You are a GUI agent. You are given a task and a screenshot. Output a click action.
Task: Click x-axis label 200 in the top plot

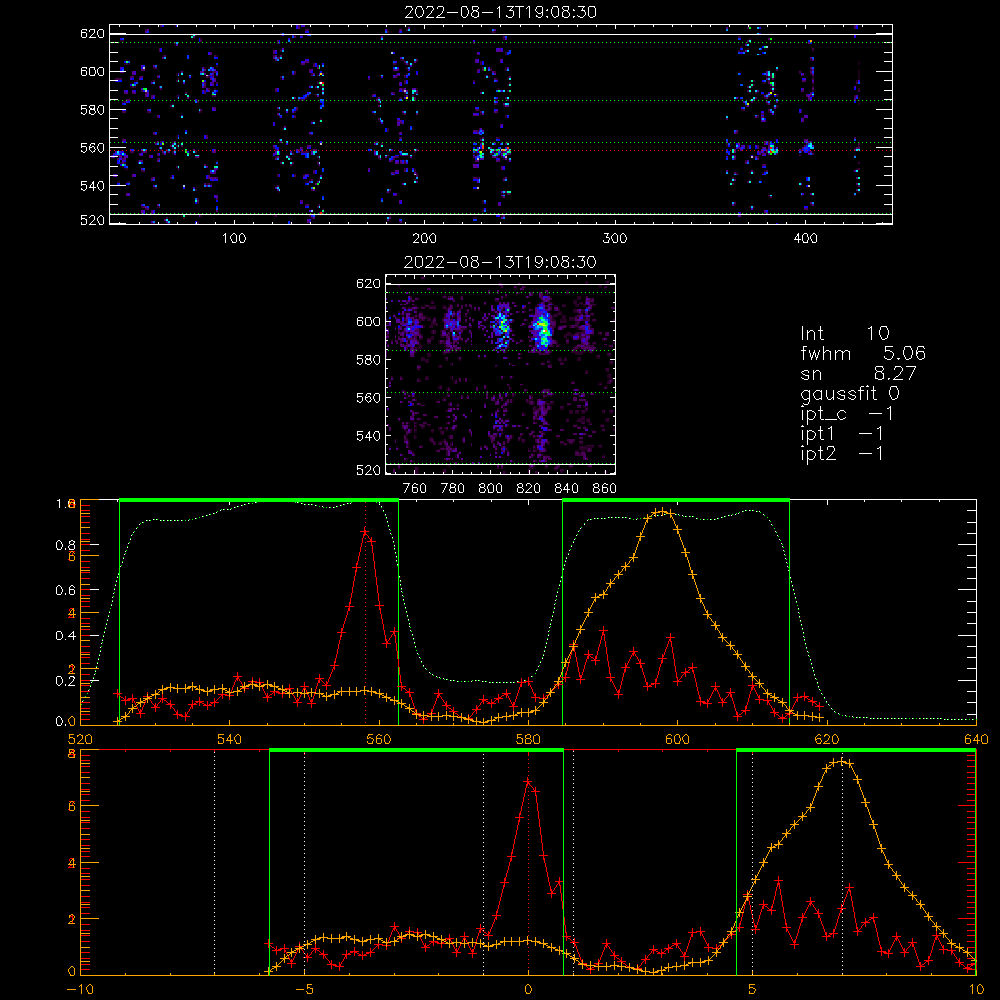tap(424, 239)
